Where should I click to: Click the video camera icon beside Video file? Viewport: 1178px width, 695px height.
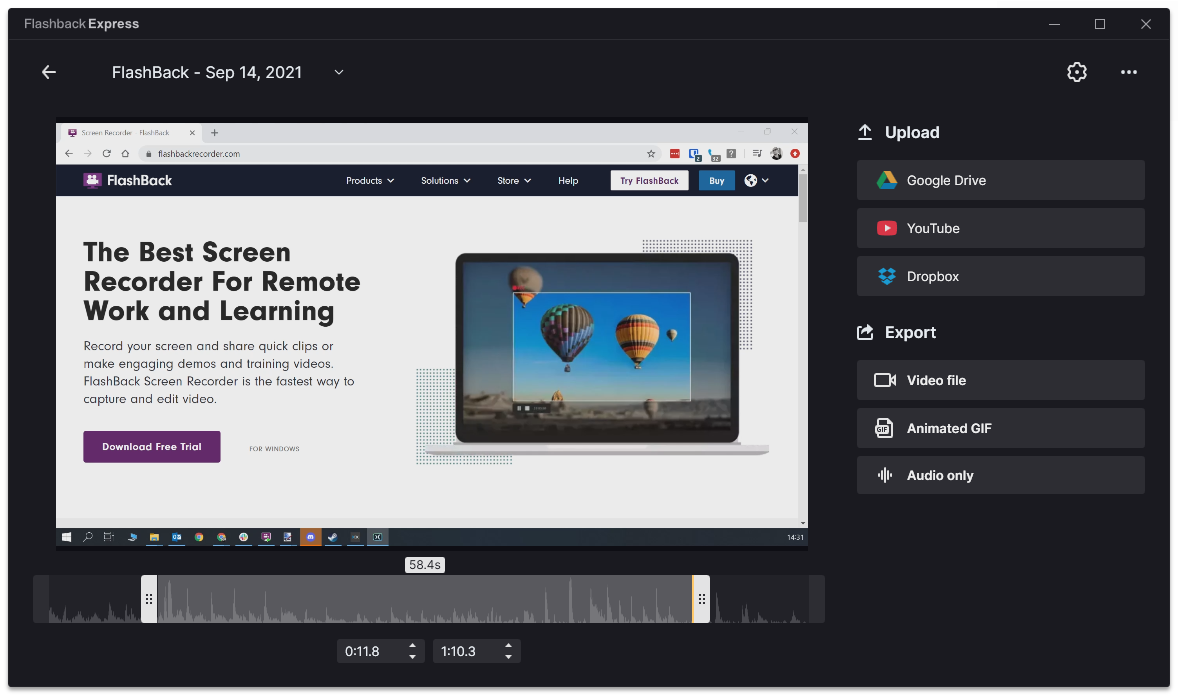pyautogui.click(x=885, y=380)
